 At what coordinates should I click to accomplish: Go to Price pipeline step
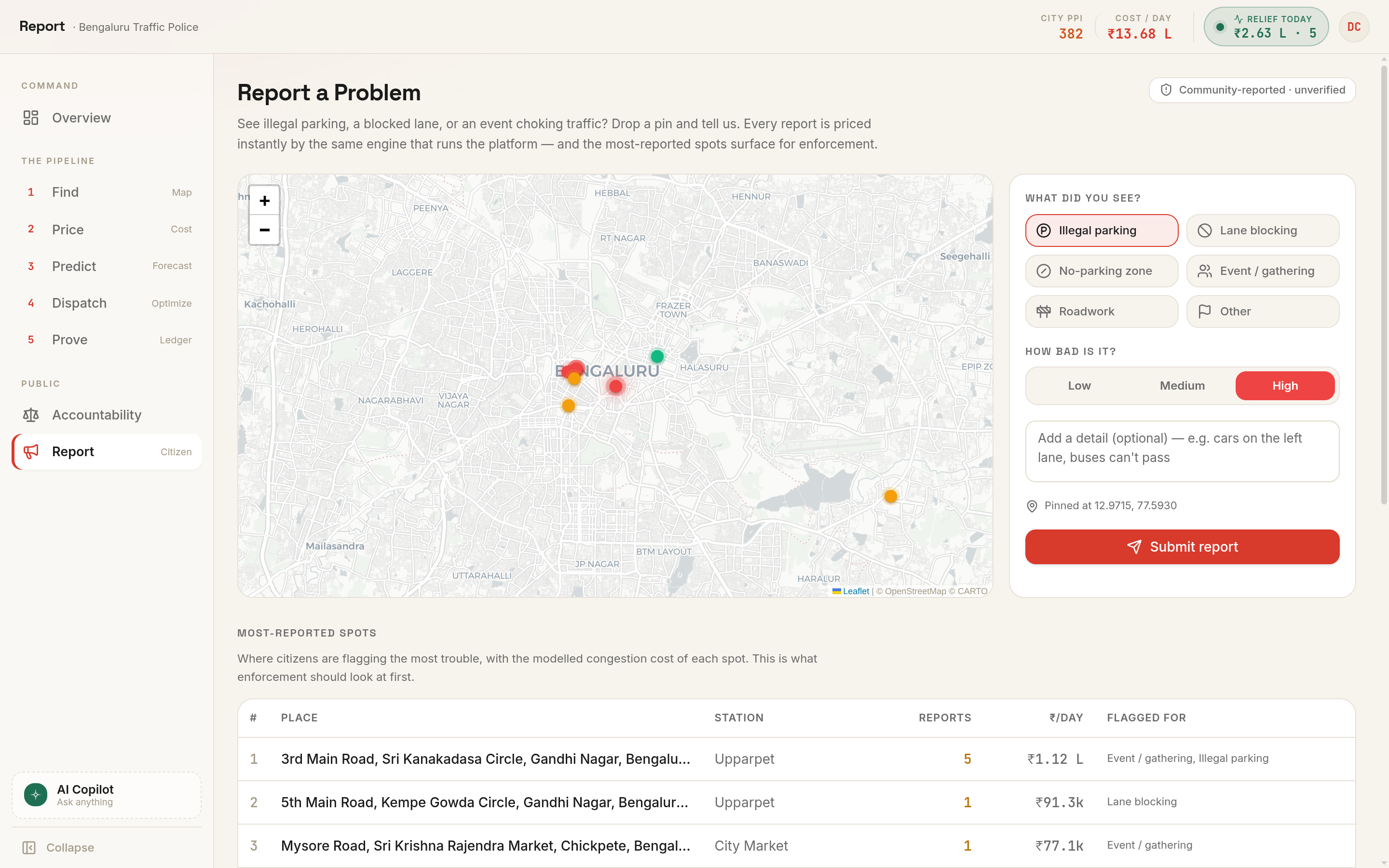point(107,229)
